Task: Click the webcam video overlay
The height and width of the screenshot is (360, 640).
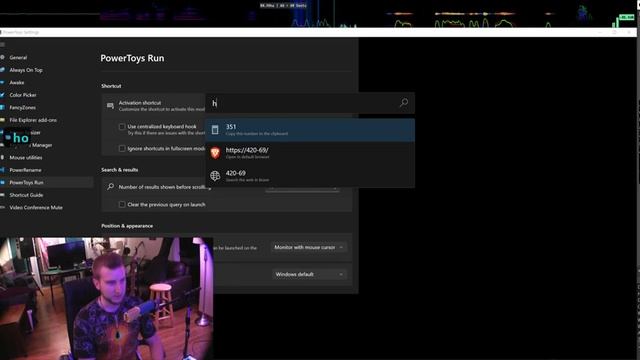Action: click(x=106, y=298)
